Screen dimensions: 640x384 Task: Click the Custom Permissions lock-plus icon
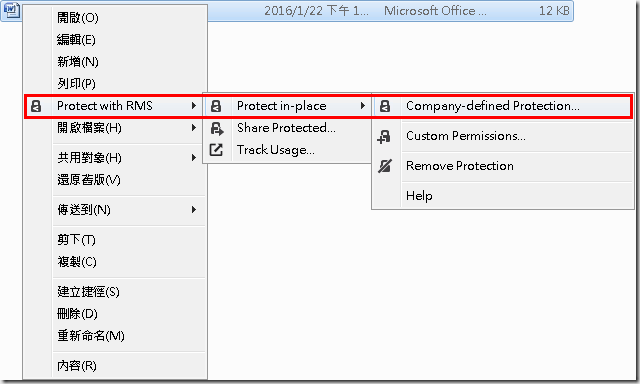(x=384, y=137)
